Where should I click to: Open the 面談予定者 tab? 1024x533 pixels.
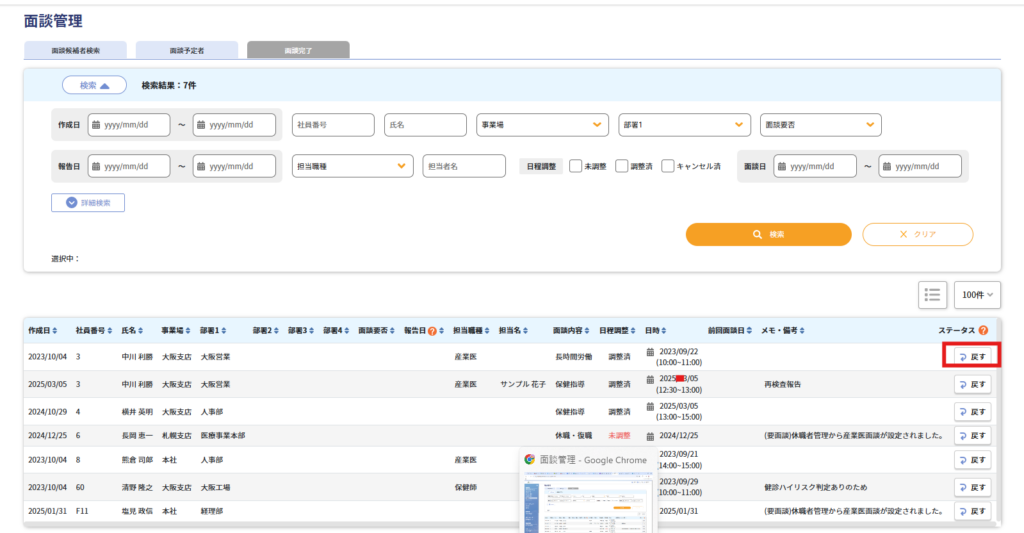[187, 50]
